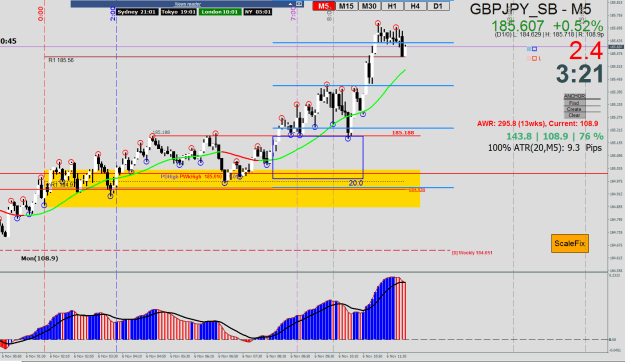Click the Tokyo 19:01 session clock
Screen dimensions: 625x362
click(x=179, y=12)
